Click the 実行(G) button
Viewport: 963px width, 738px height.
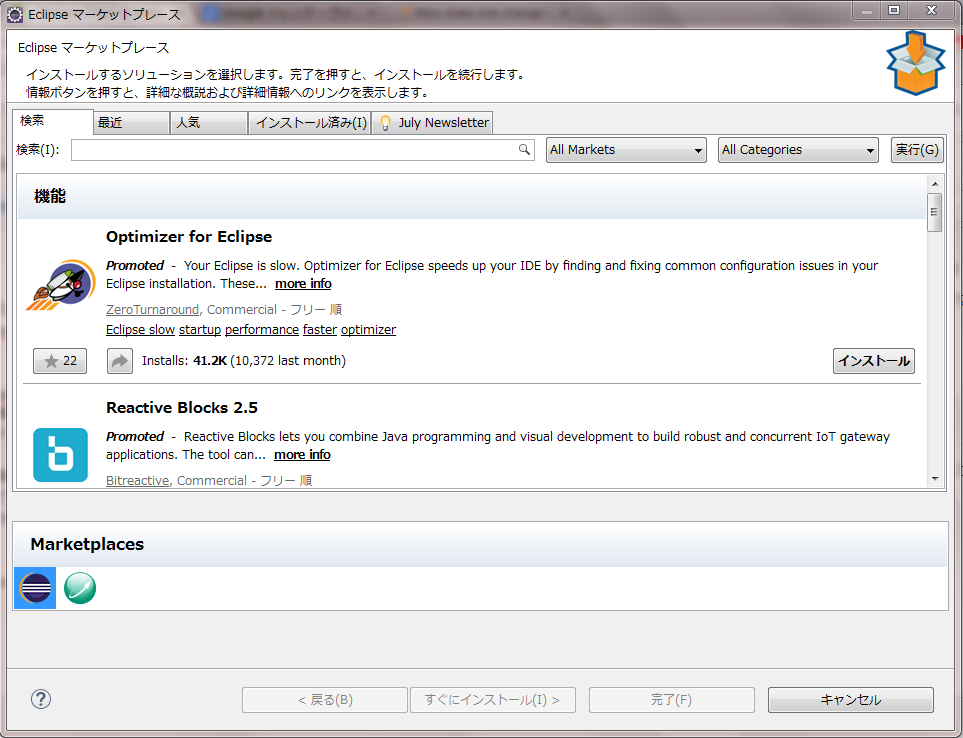coord(916,150)
